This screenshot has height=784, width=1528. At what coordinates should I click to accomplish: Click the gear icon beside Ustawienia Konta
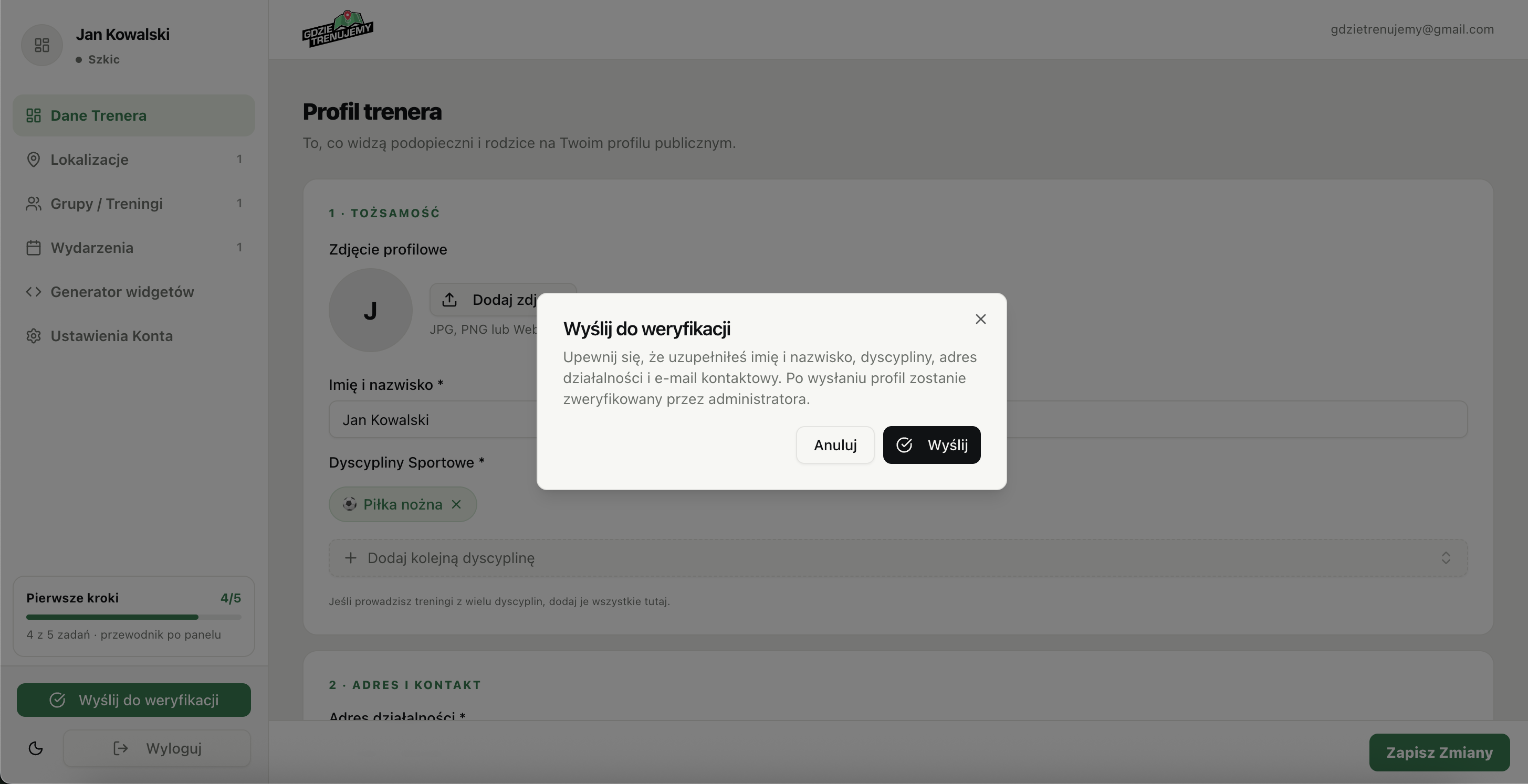33,336
